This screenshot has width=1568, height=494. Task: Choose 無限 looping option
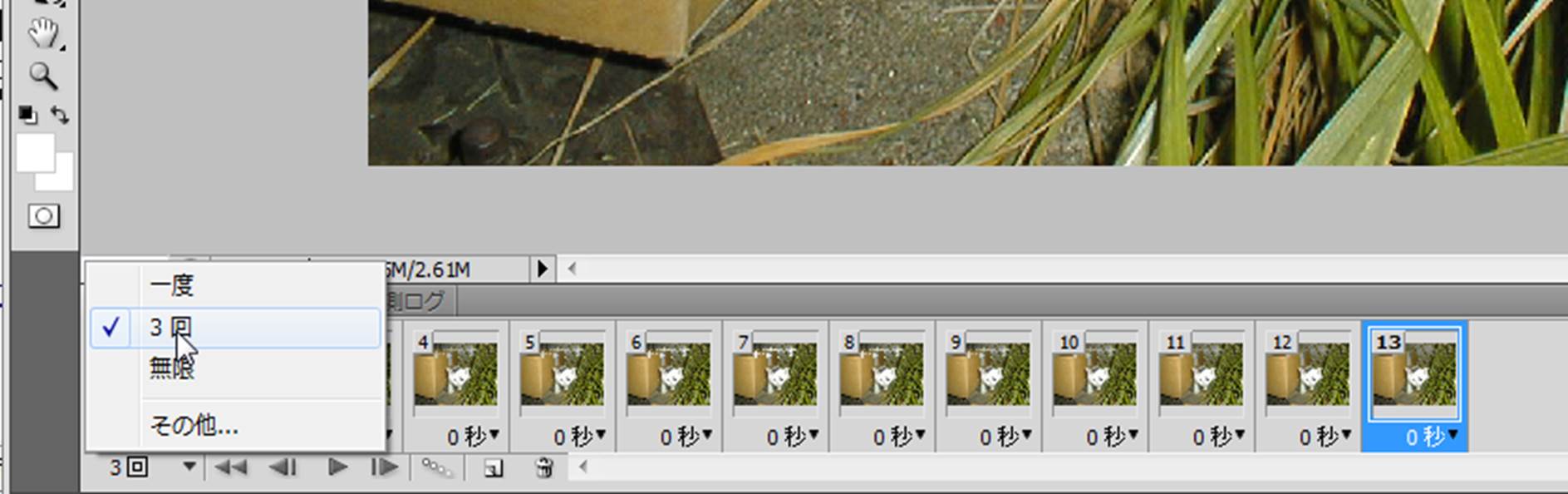[x=172, y=368]
